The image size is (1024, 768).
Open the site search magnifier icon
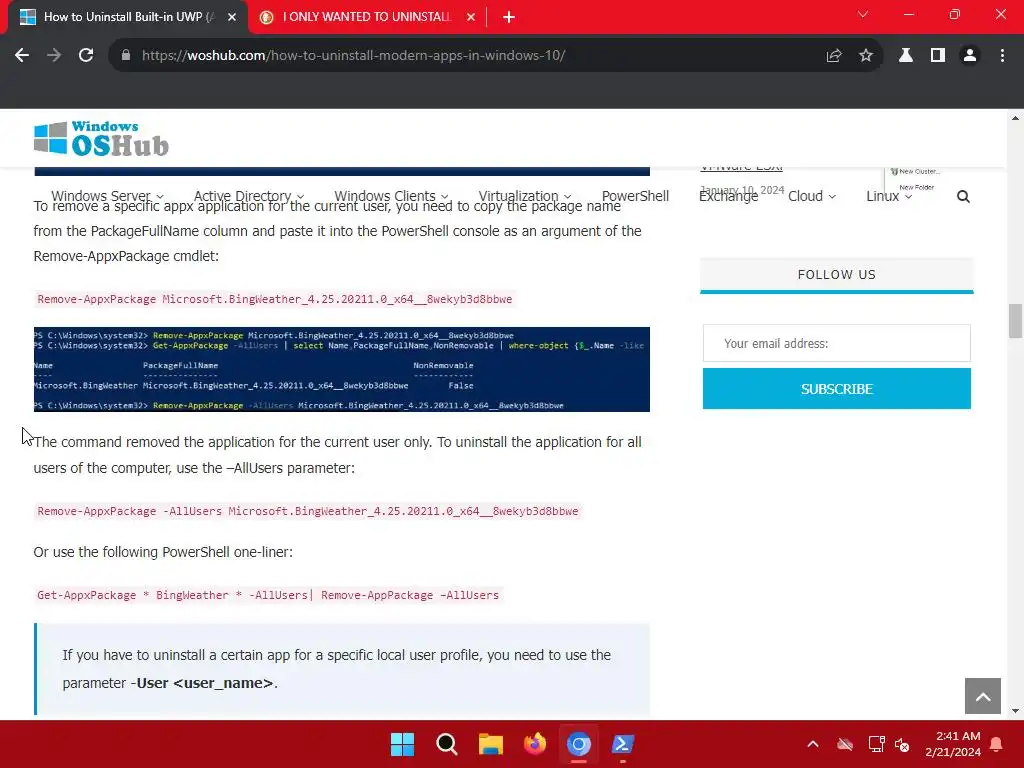coord(963,197)
